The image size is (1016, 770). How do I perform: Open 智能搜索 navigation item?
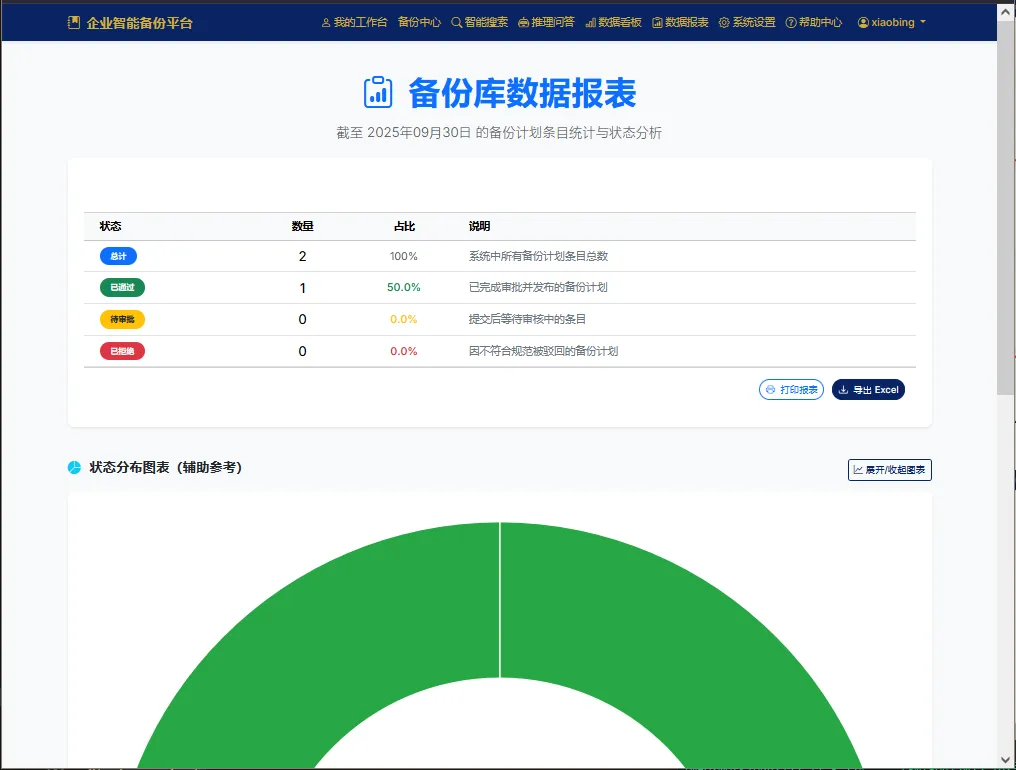pos(479,22)
